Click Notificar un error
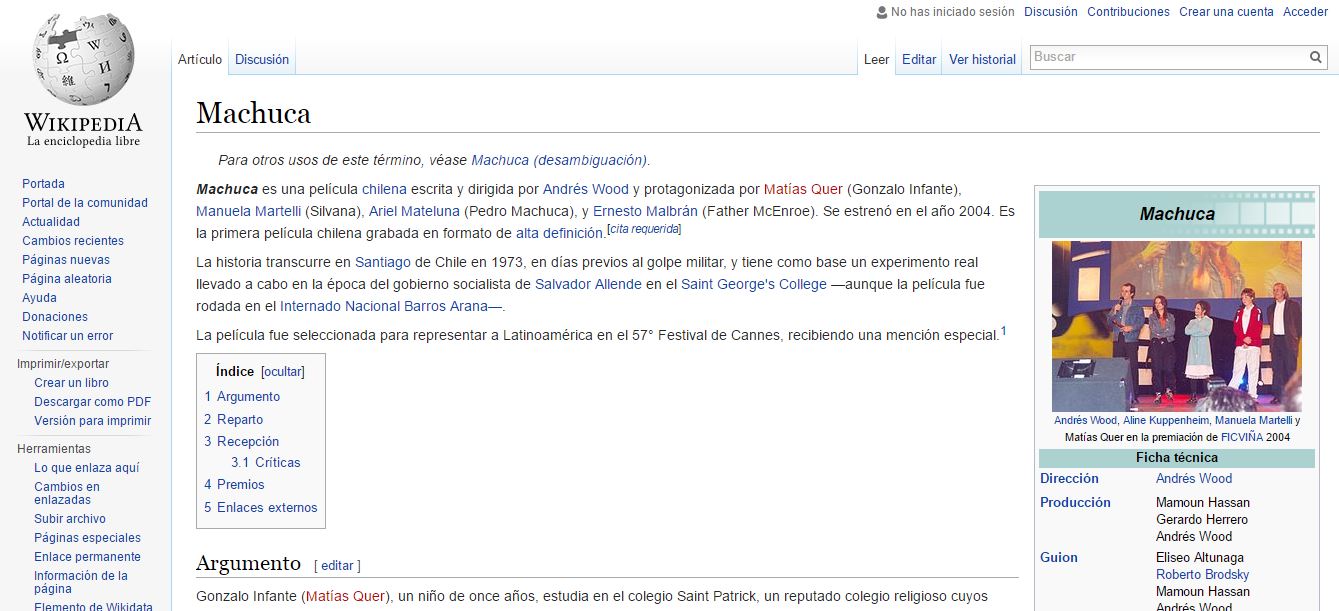1339x611 pixels. point(68,336)
